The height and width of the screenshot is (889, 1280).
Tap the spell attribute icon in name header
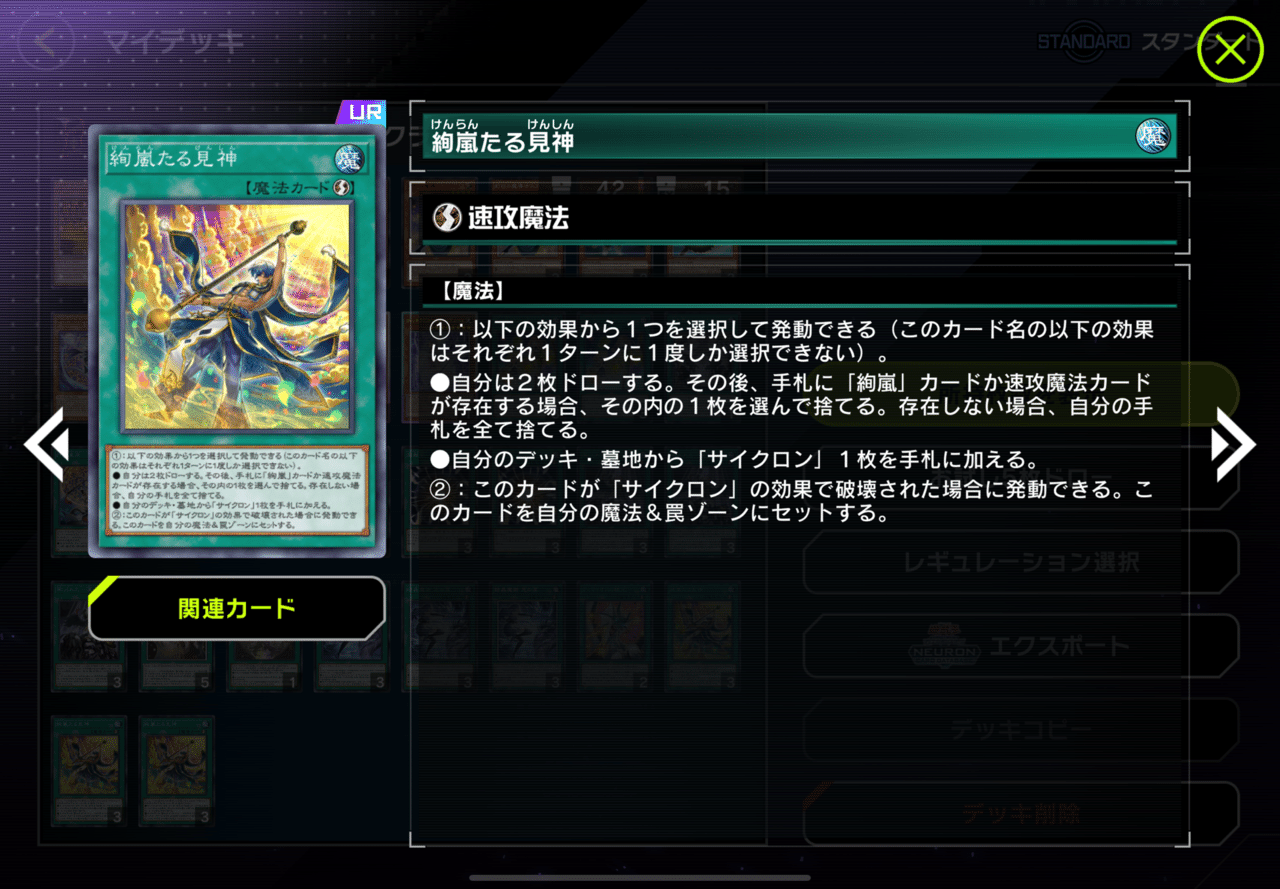[1153, 136]
